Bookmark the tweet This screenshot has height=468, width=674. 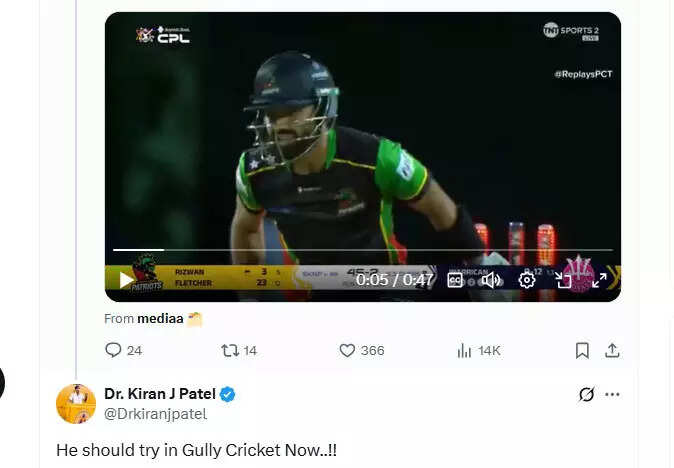pyautogui.click(x=582, y=351)
